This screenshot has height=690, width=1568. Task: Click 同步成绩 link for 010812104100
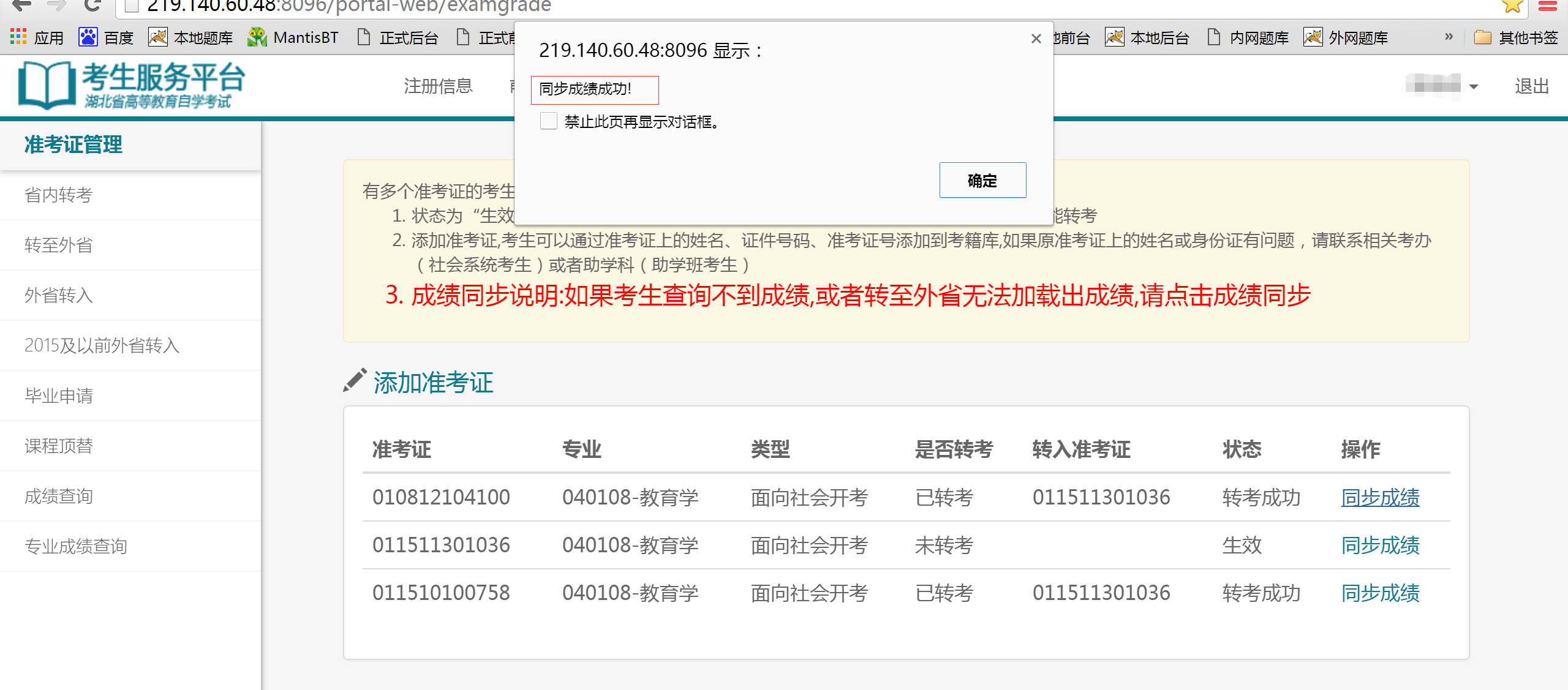click(x=1380, y=498)
